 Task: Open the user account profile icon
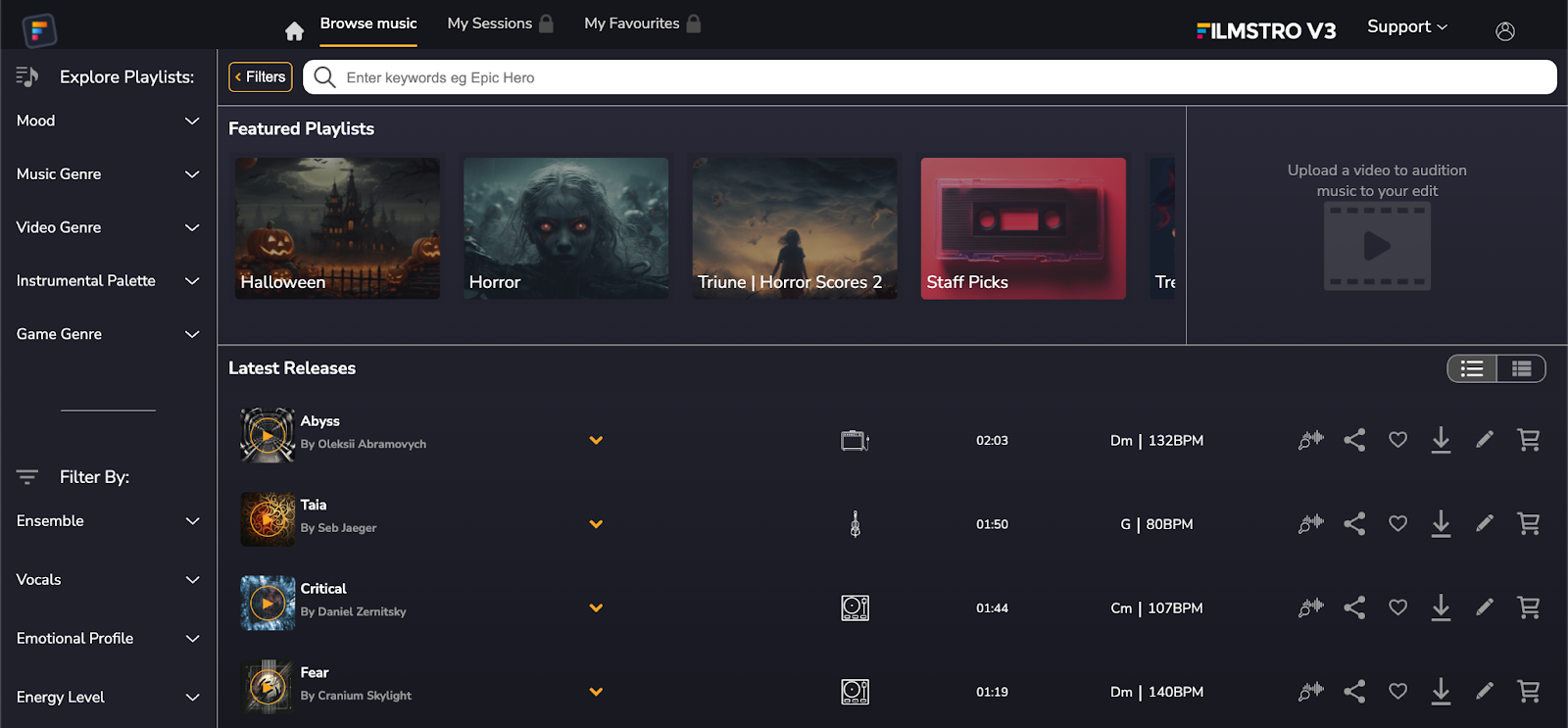coord(1505,31)
